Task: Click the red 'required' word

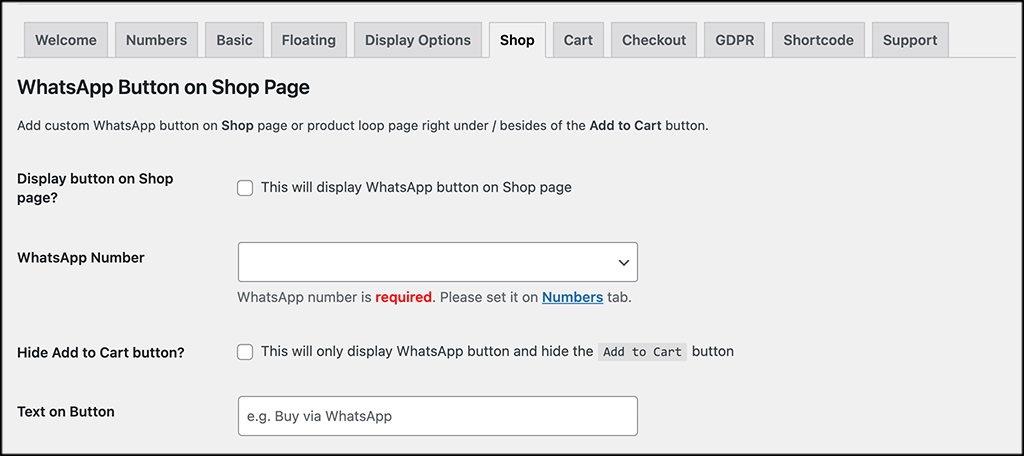Action: (404, 297)
